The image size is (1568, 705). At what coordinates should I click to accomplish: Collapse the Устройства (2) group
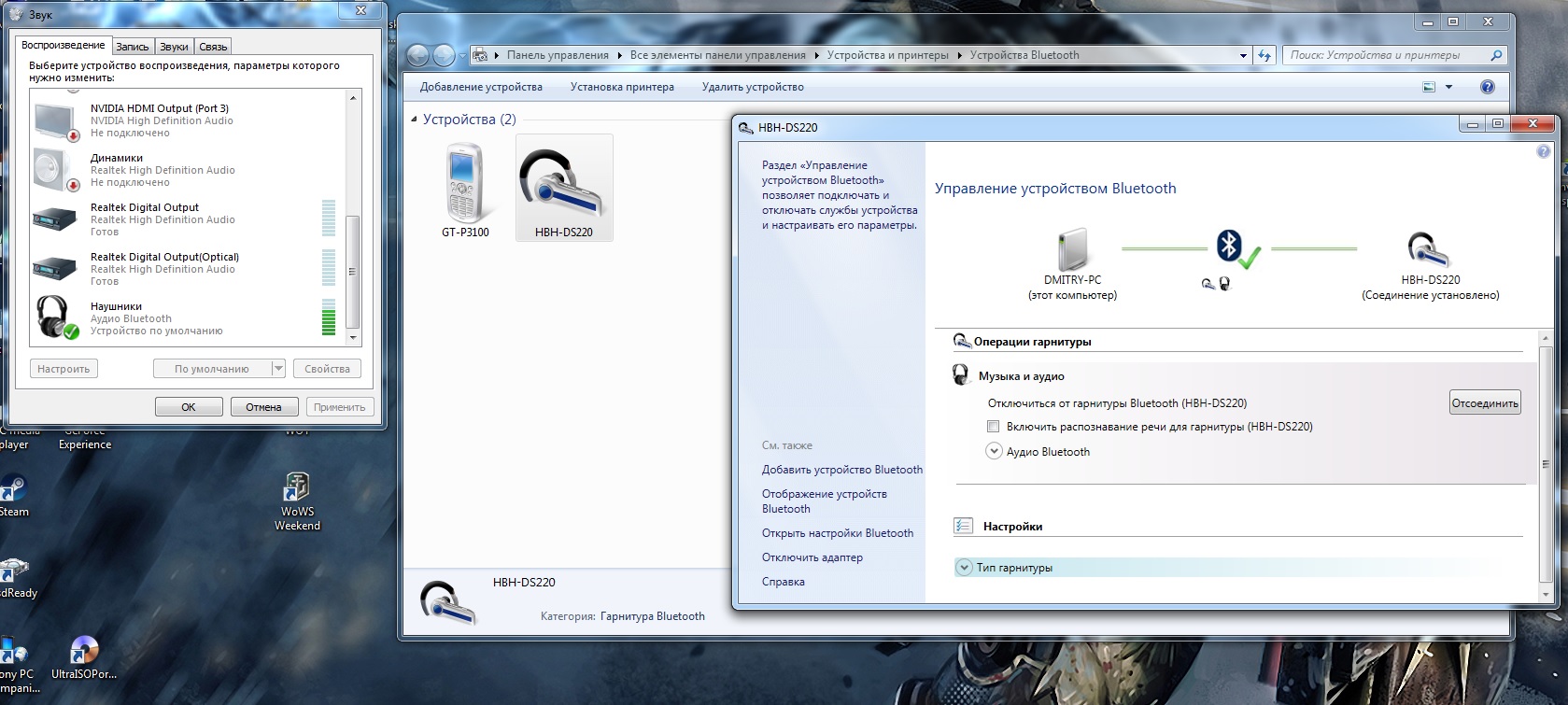[x=415, y=120]
